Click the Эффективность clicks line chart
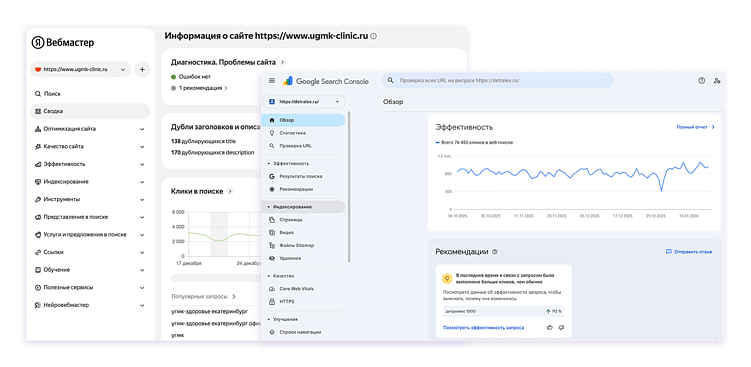751x367 pixels. pyautogui.click(x=582, y=176)
